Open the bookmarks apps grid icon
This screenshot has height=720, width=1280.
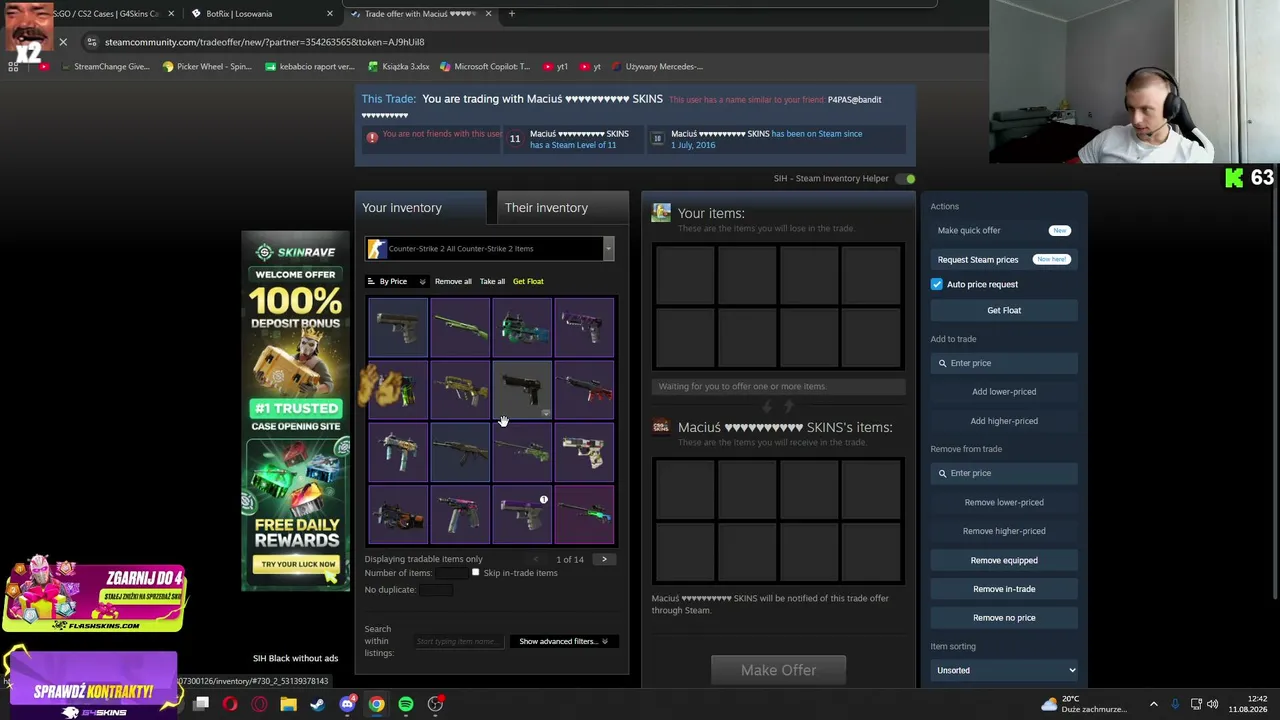coord(13,67)
